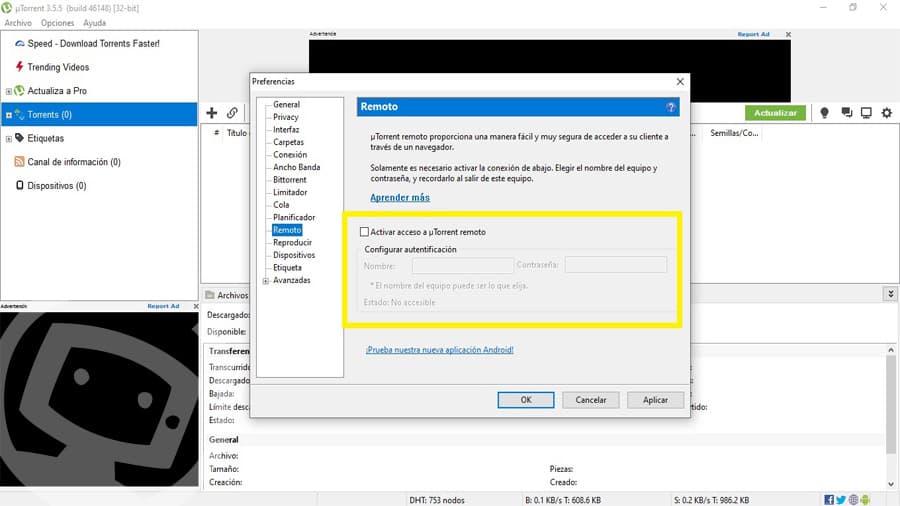
Task: Close the Preferencias dialog with X
Action: click(680, 81)
